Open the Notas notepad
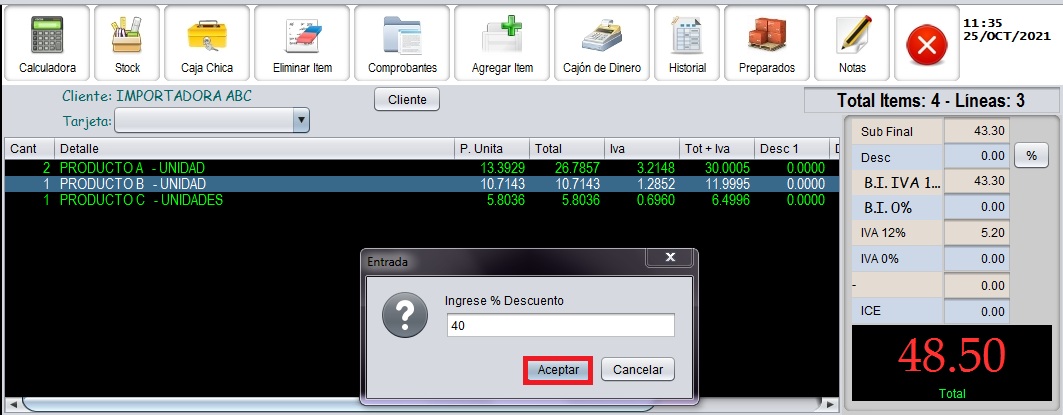 [x=852, y=43]
